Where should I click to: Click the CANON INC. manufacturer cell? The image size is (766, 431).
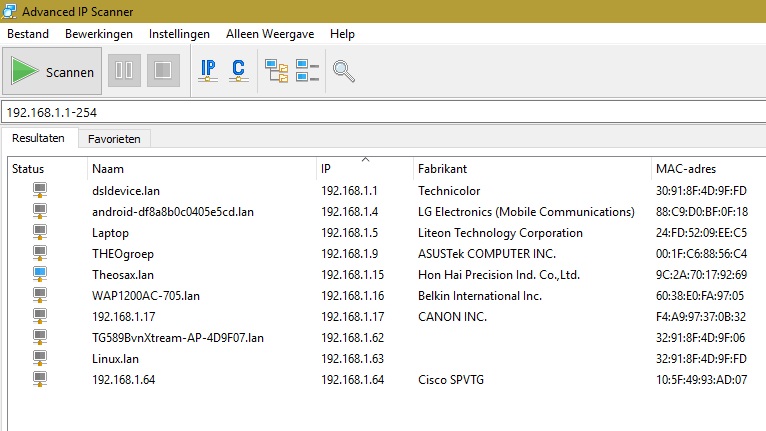[x=452, y=317]
